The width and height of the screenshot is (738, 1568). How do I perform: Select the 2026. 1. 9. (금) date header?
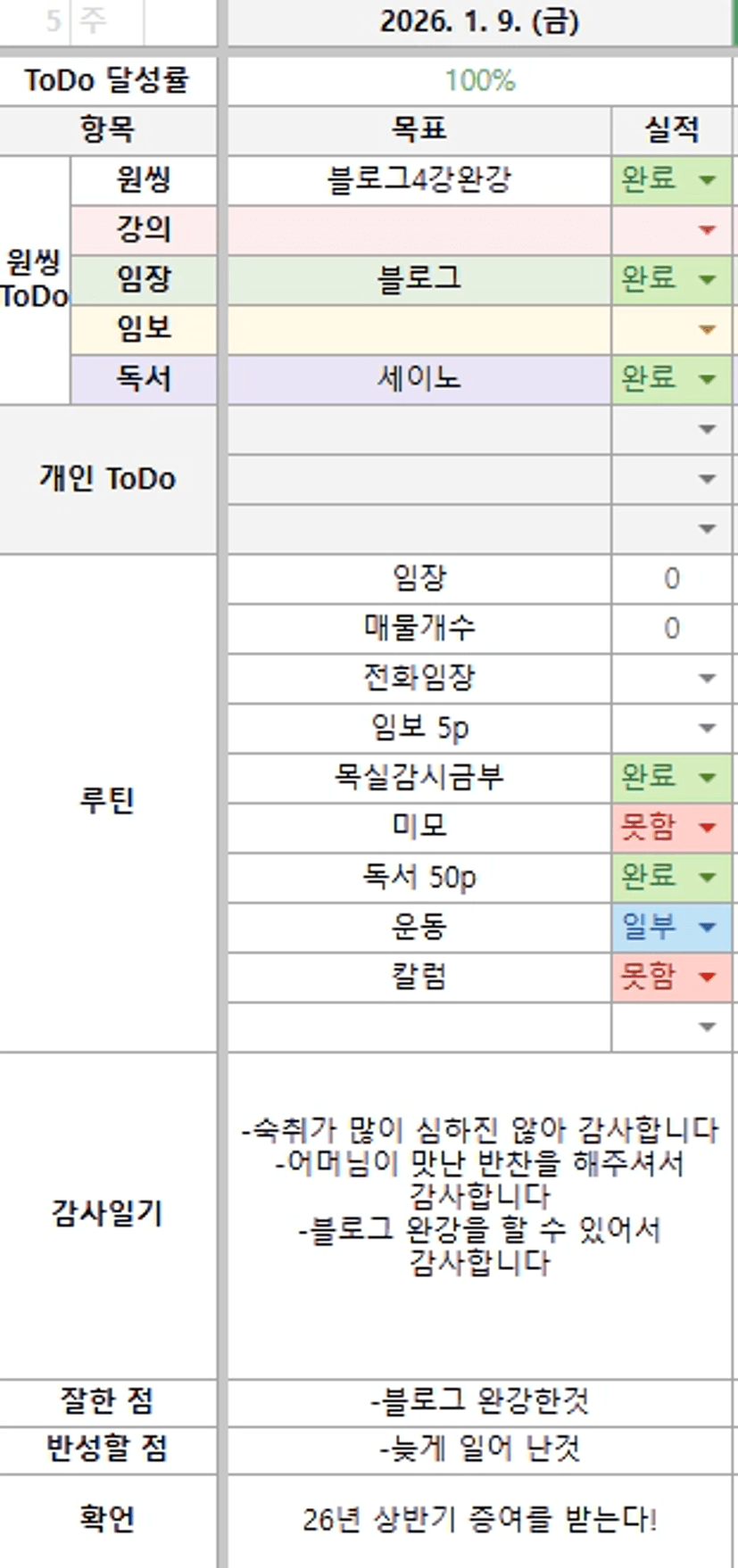[x=479, y=21]
